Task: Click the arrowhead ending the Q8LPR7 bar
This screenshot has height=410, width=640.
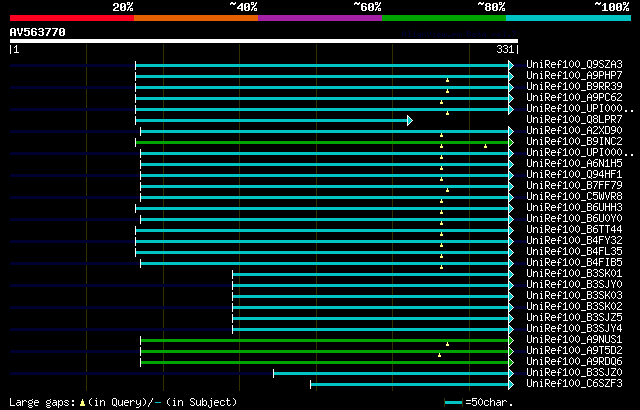Action: [410, 120]
